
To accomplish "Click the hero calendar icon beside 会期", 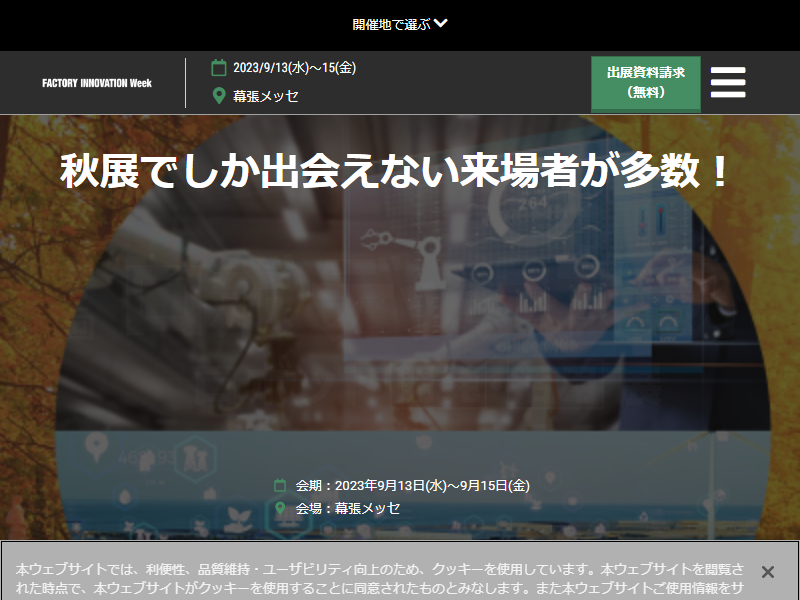I will [x=280, y=485].
